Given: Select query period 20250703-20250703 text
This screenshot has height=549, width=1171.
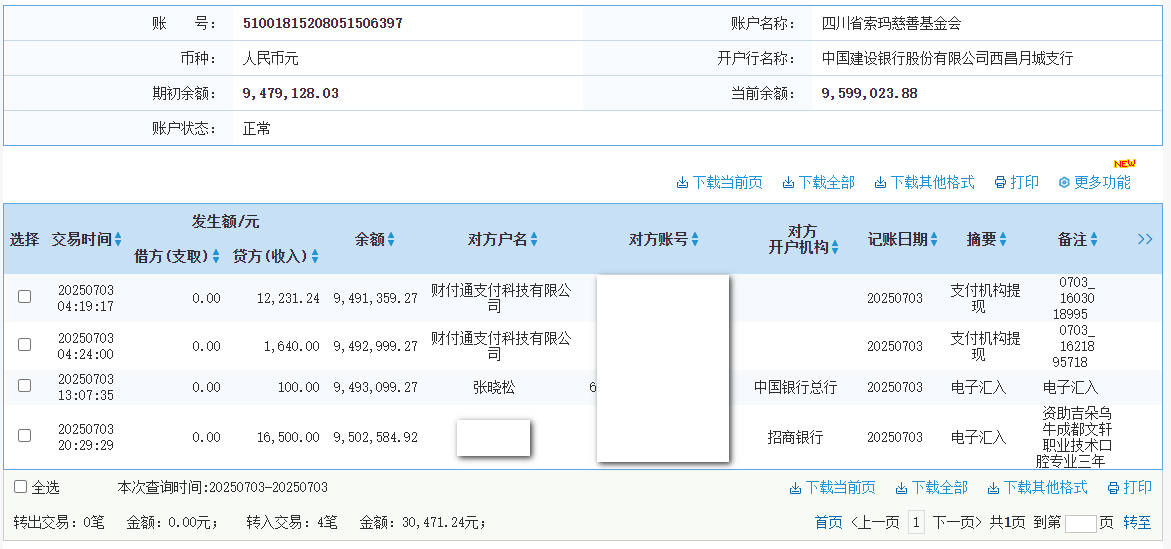Looking at the screenshot, I should point(267,488).
